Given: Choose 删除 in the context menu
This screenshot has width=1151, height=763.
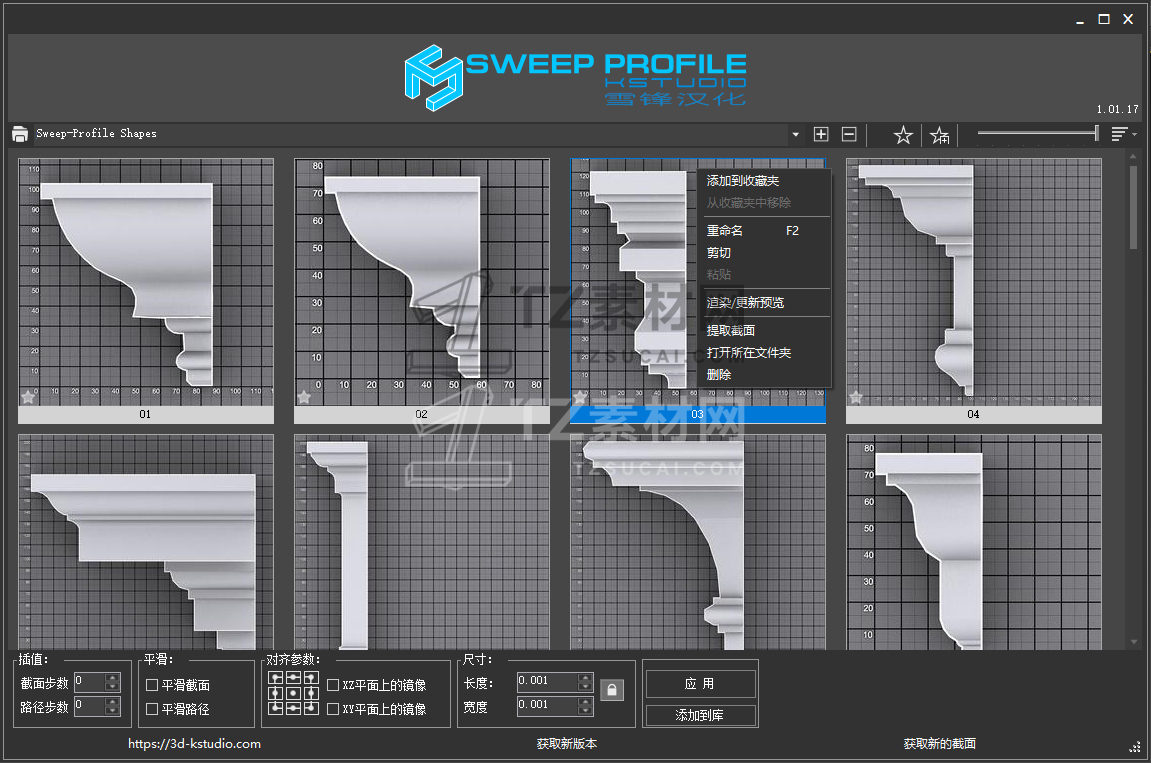Looking at the screenshot, I should click(766, 375).
